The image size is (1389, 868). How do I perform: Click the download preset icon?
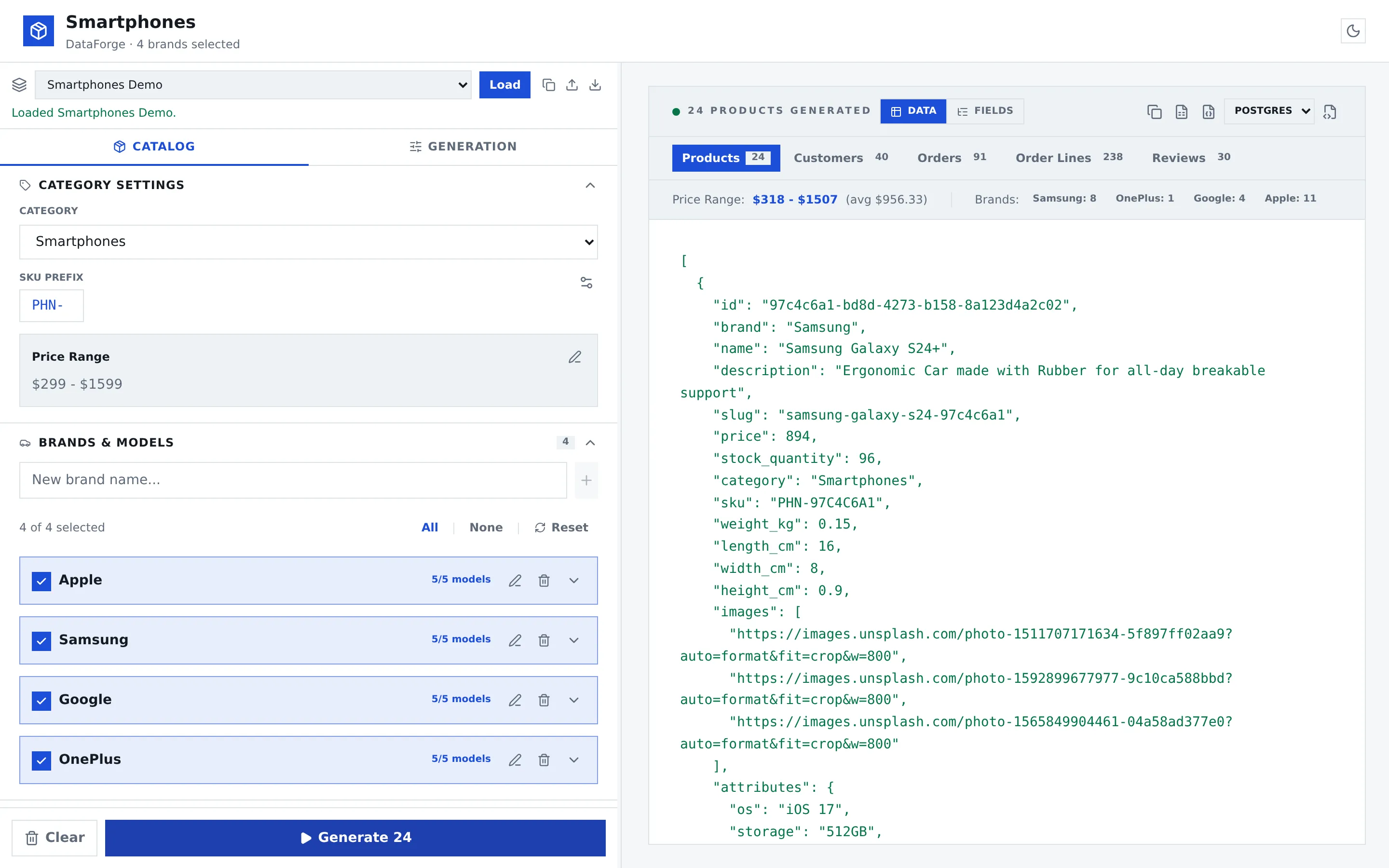coord(595,85)
